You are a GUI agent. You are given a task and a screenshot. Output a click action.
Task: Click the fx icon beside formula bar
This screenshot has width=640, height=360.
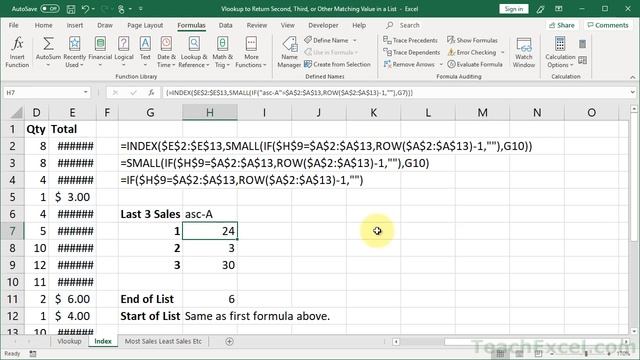151,93
